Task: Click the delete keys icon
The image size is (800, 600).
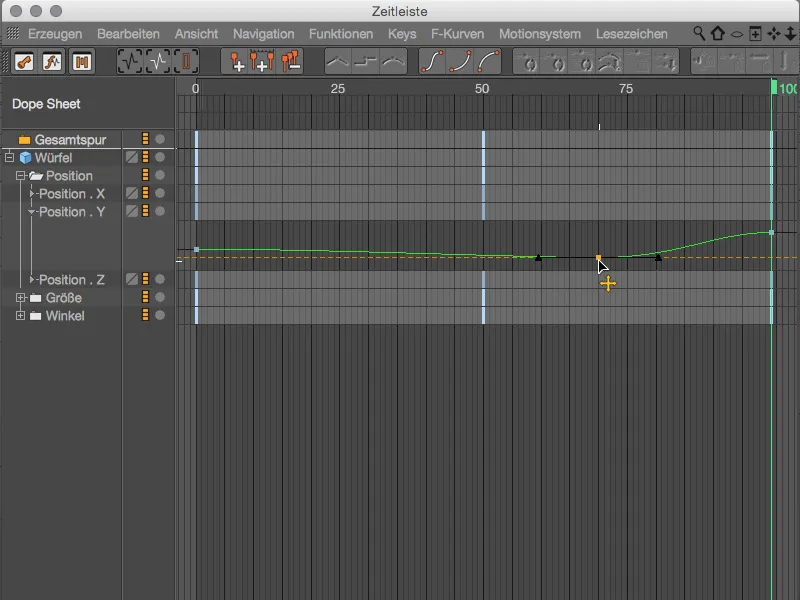Action: coord(290,62)
